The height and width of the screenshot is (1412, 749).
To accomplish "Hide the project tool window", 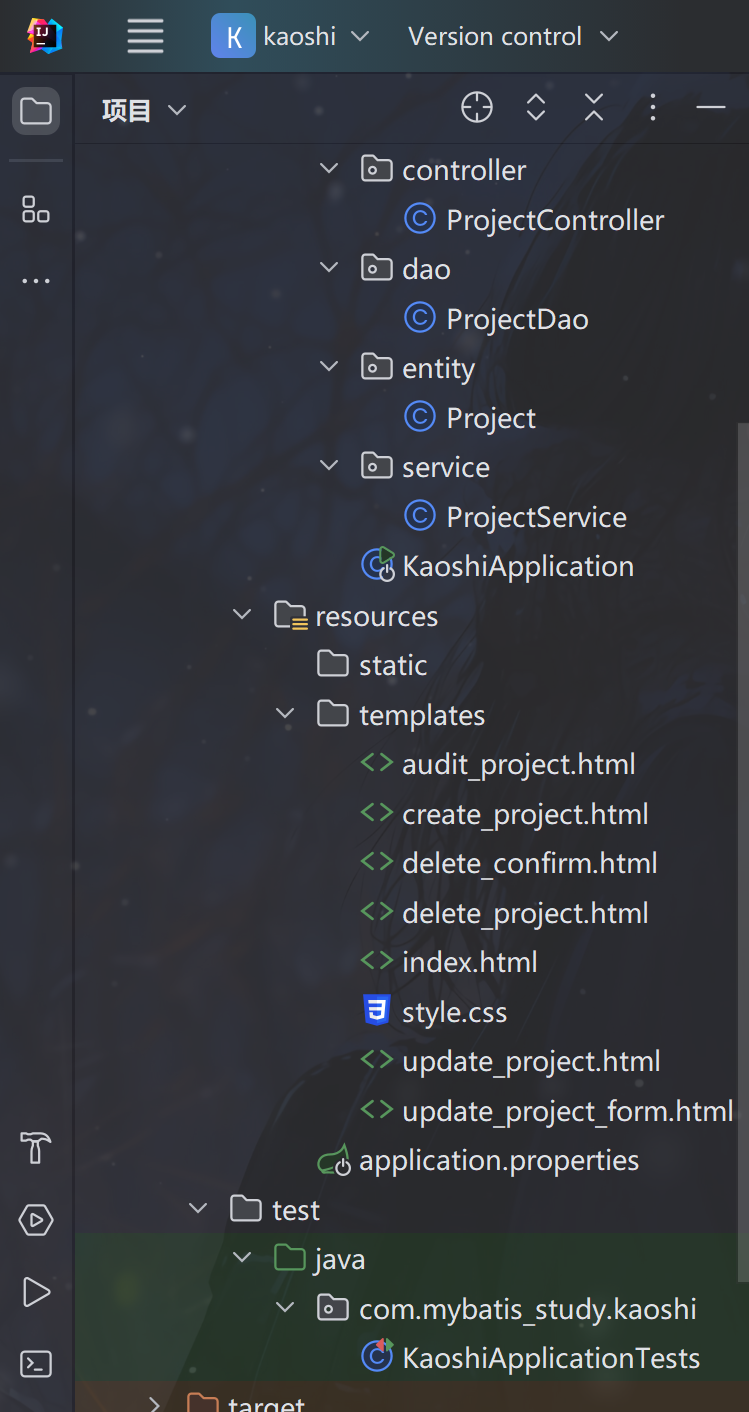I will click(710, 108).
